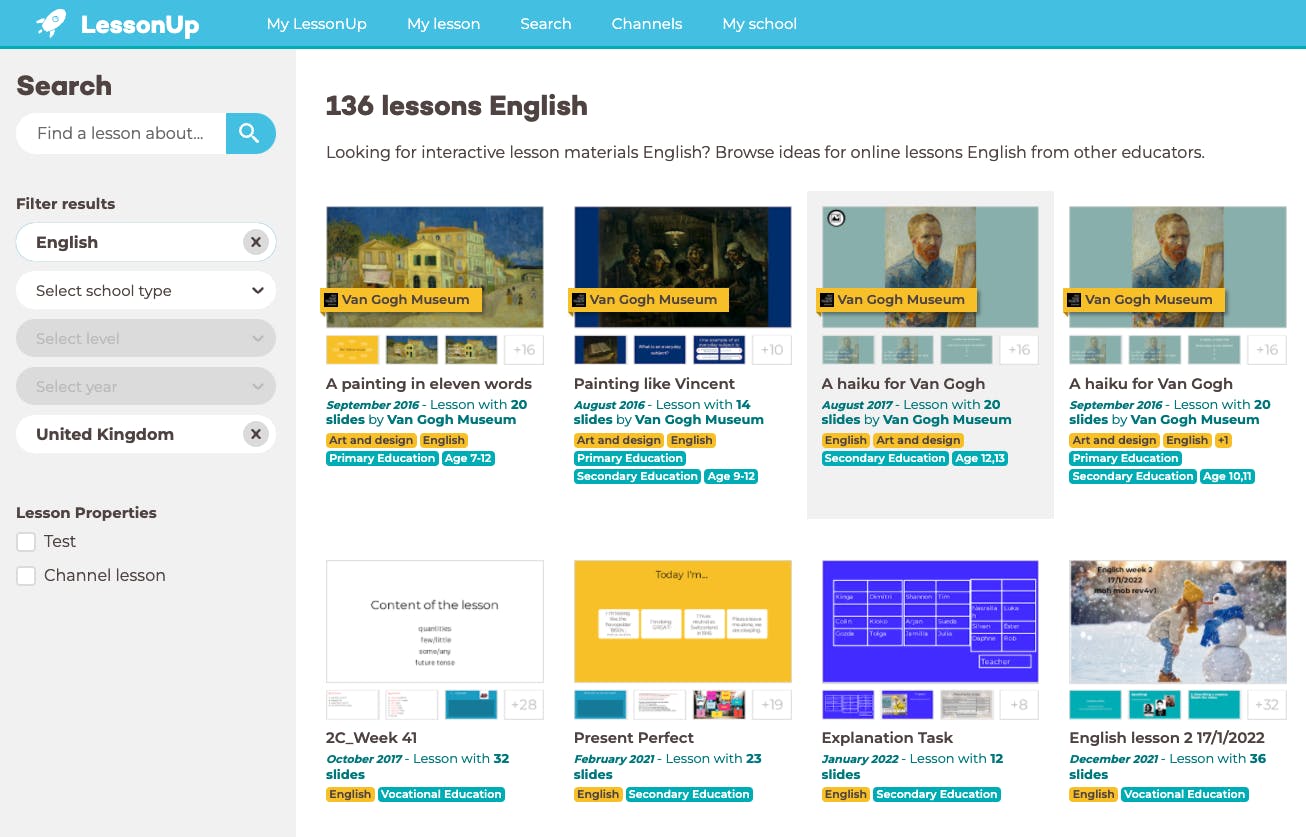1306x837 pixels.
Task: Open the Explanation Task lesson title
Action: point(887,738)
